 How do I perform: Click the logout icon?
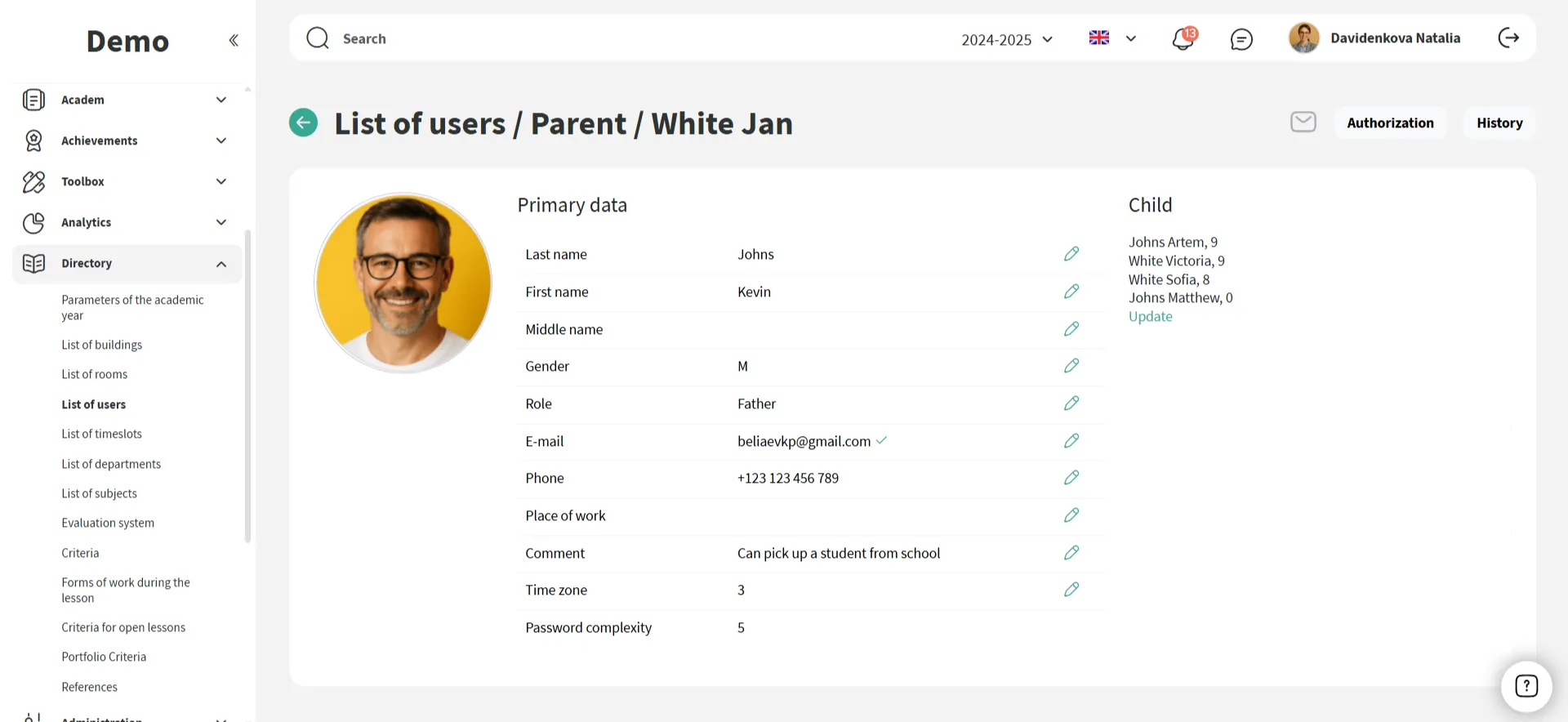[1508, 38]
